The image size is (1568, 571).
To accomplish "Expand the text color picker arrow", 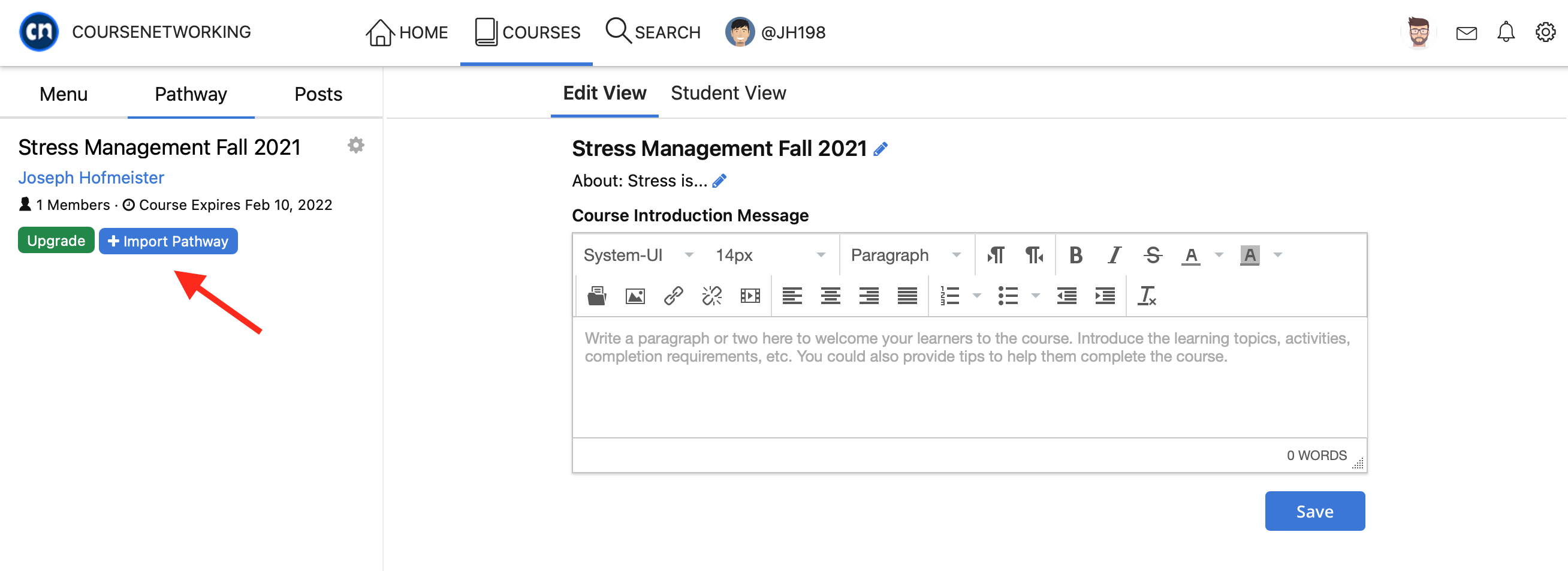I will (1219, 255).
